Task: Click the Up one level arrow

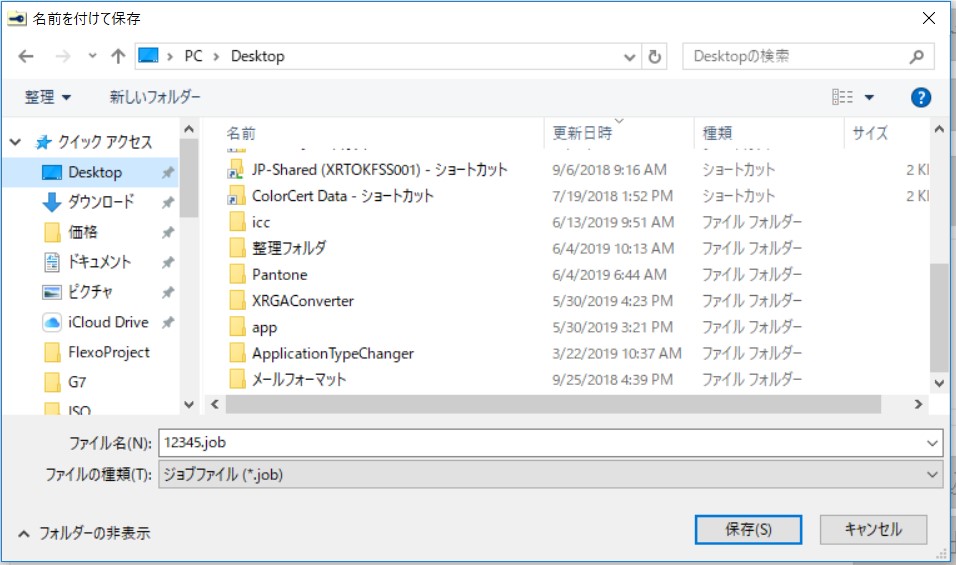Action: coord(118,57)
